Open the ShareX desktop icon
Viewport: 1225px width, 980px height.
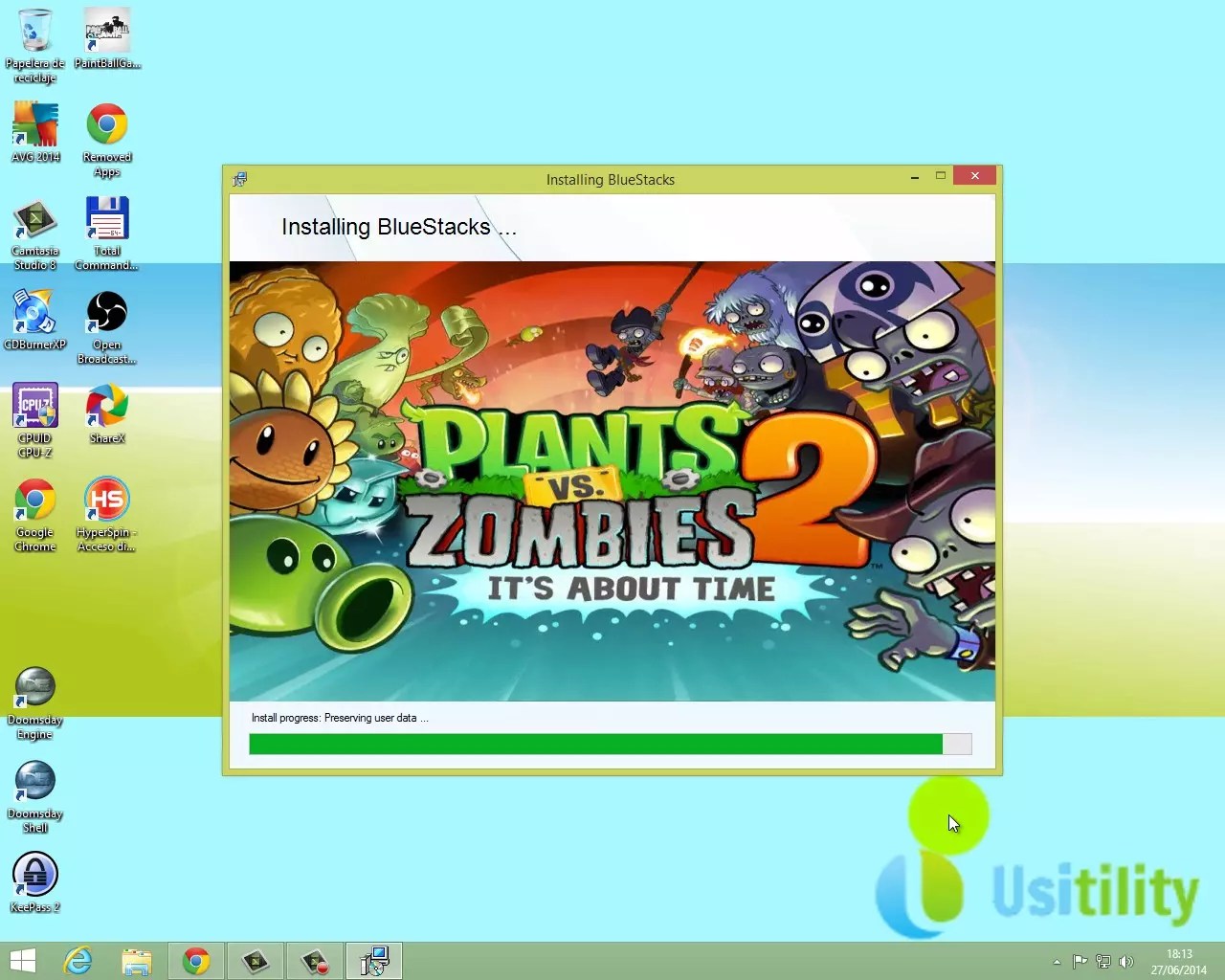[x=107, y=407]
